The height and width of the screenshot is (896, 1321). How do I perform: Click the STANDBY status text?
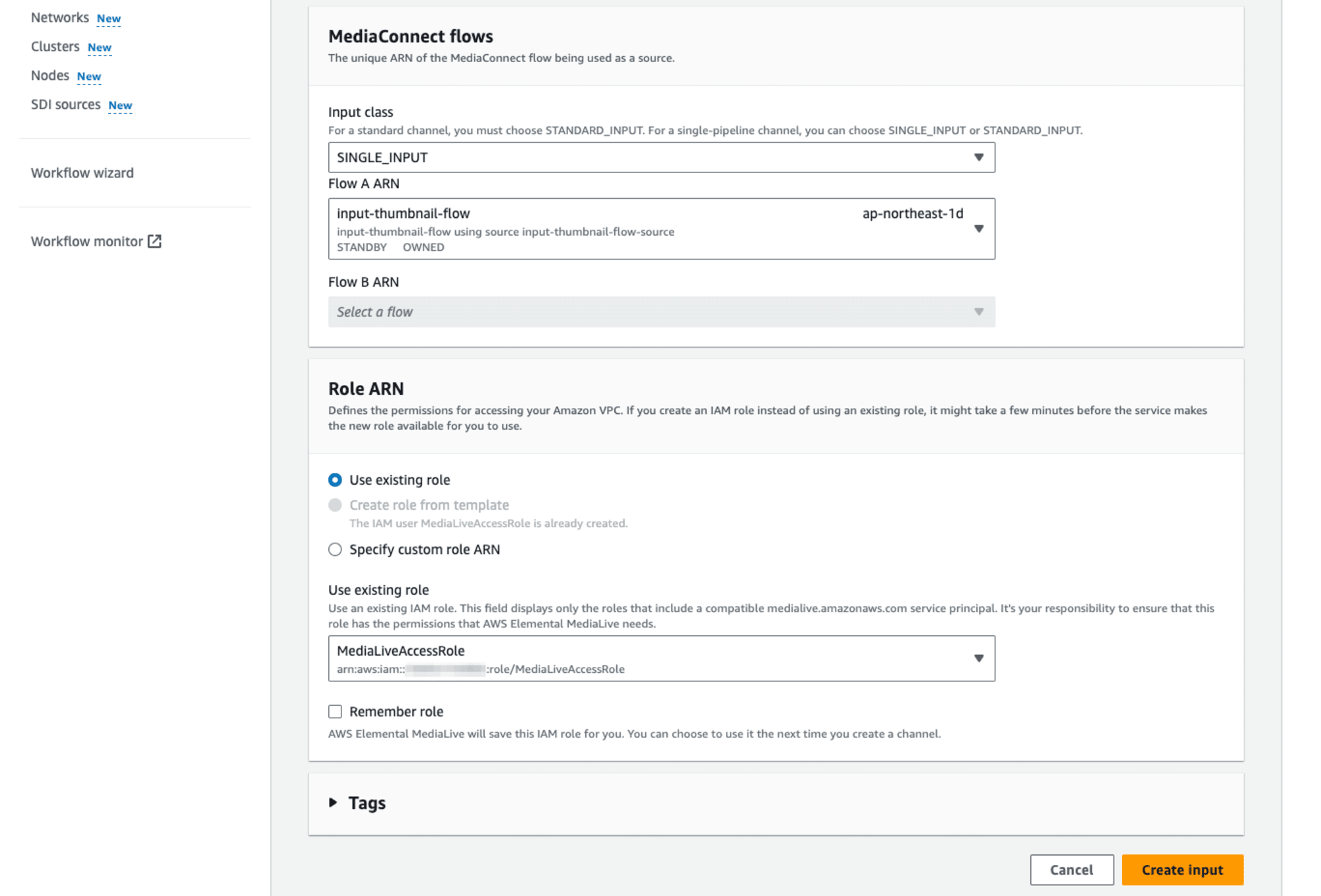coord(362,247)
